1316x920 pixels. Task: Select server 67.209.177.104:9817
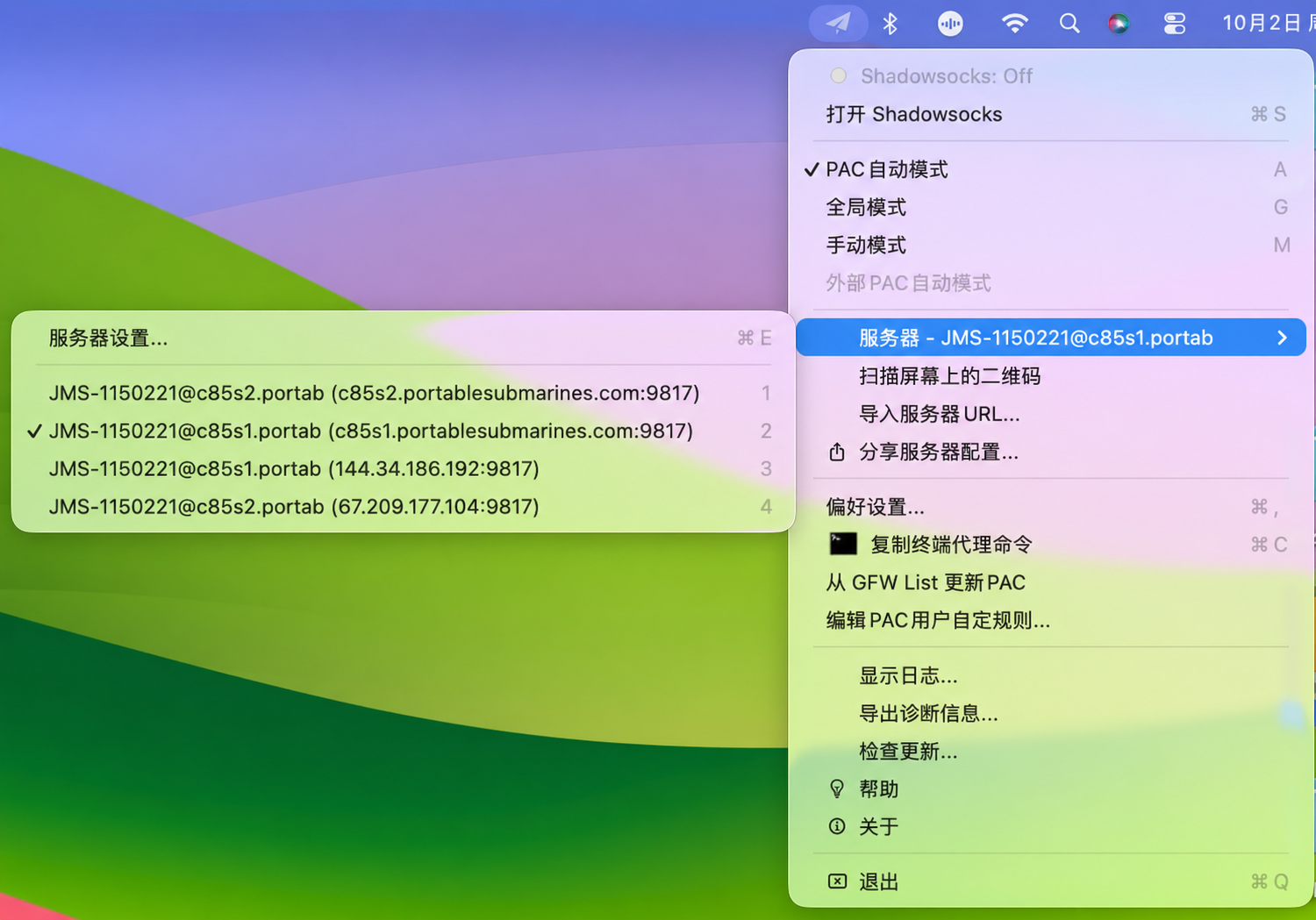404,506
